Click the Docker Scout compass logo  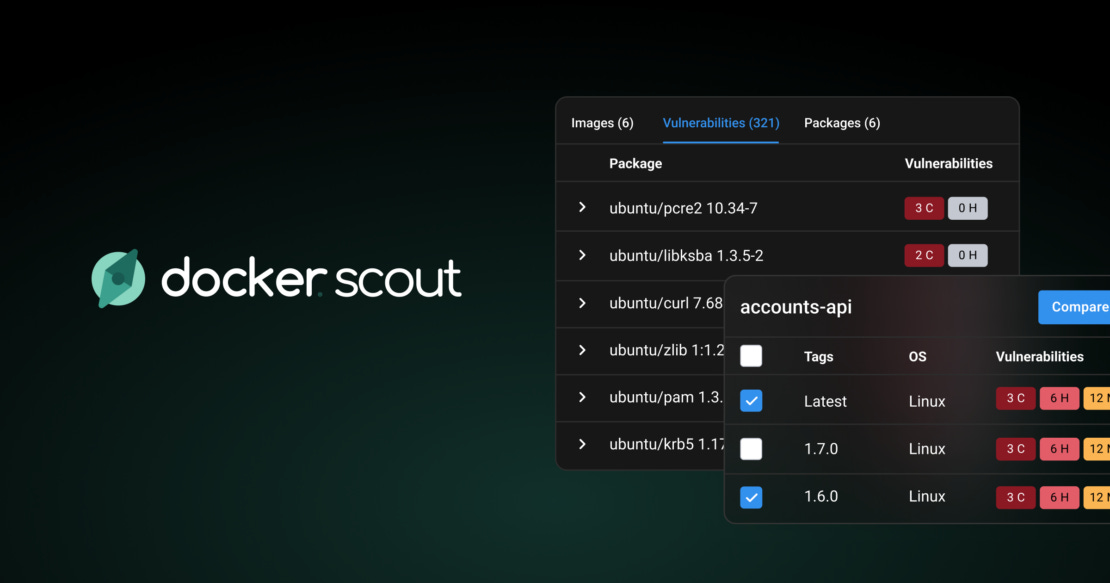tap(119, 277)
